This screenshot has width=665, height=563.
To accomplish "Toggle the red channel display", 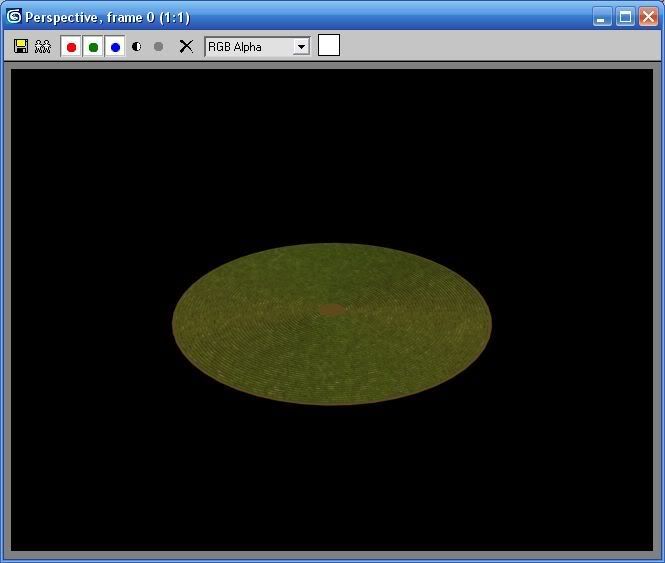I will coord(71,47).
